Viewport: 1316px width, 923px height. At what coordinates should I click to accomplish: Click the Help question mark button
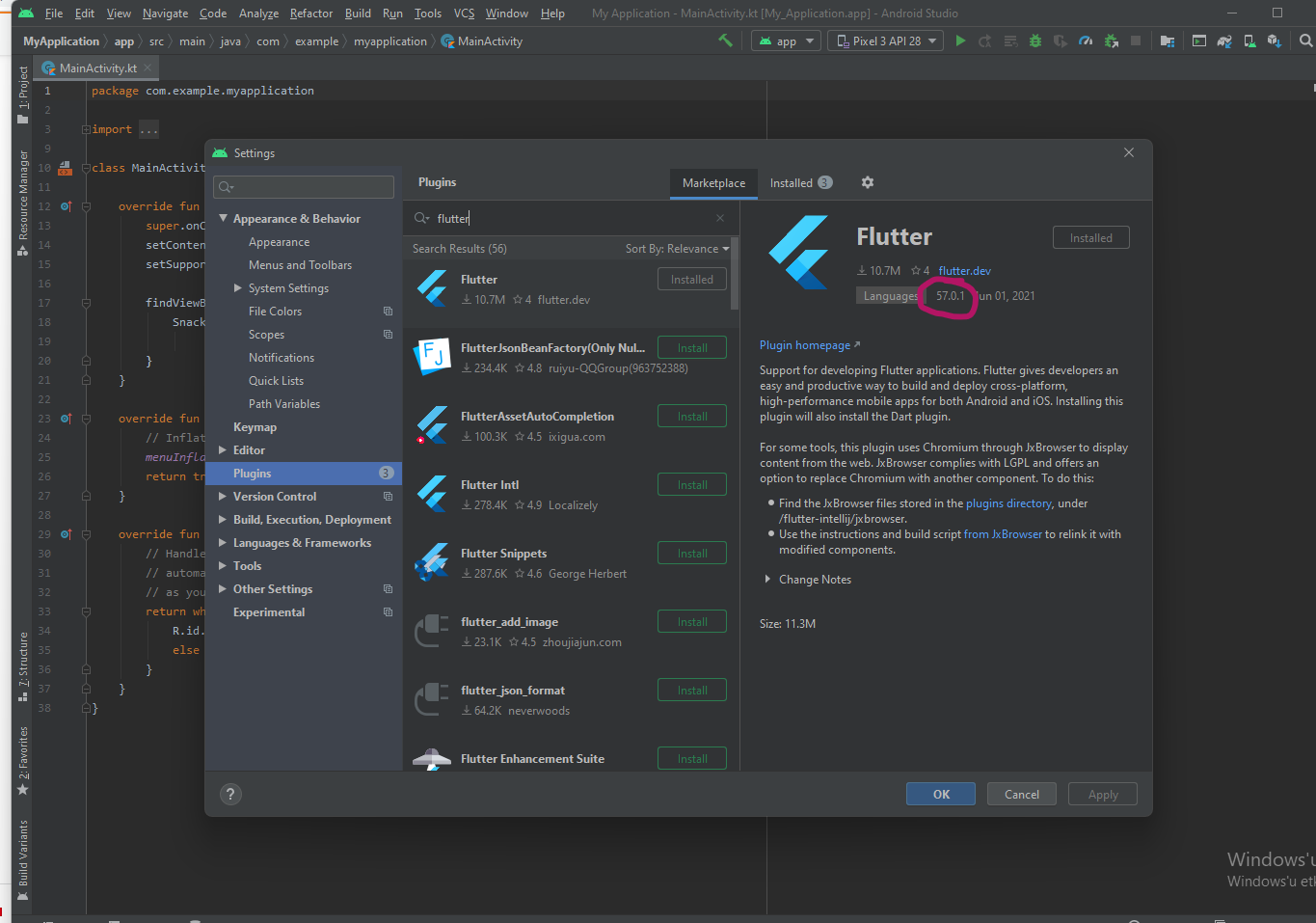tap(230, 794)
